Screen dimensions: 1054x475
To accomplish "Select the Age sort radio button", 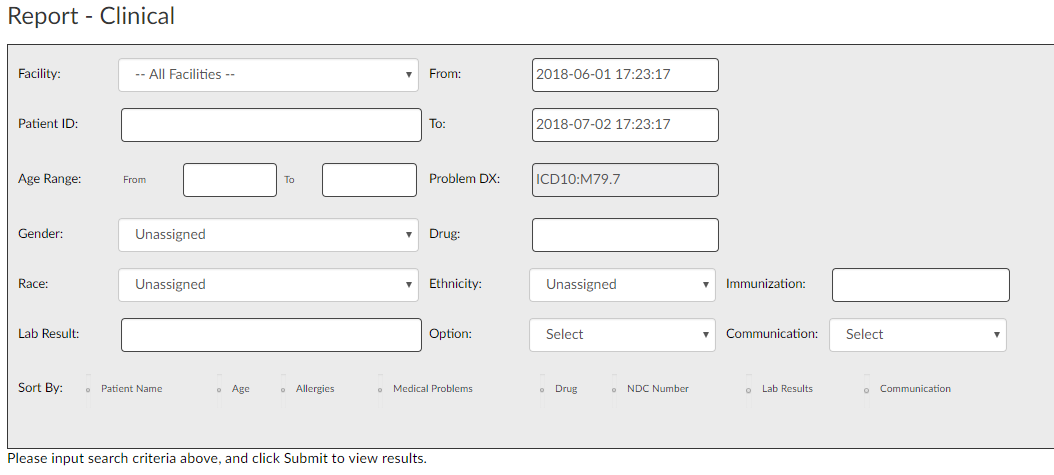I will (219, 390).
